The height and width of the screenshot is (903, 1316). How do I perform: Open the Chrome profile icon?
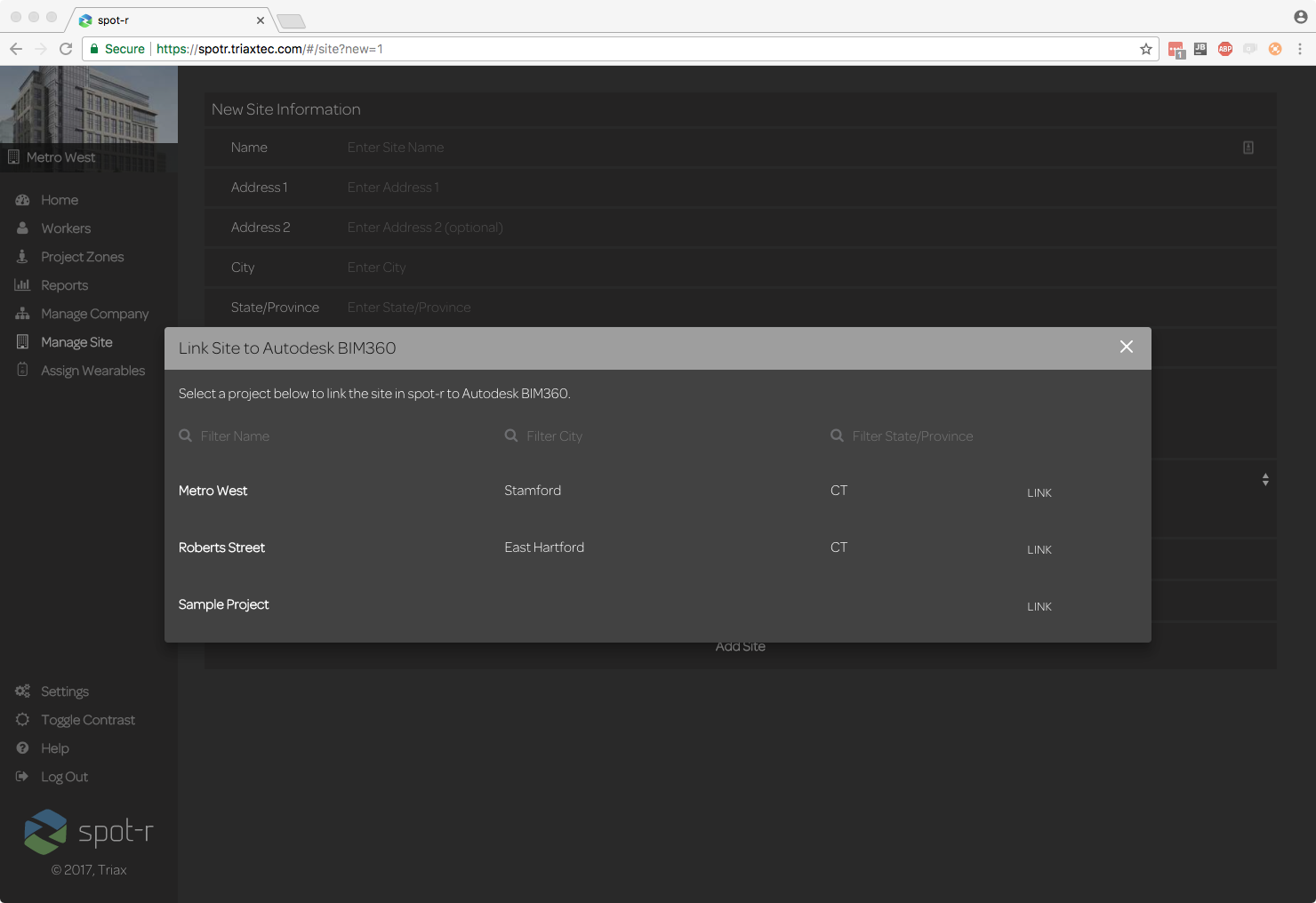(x=1301, y=17)
